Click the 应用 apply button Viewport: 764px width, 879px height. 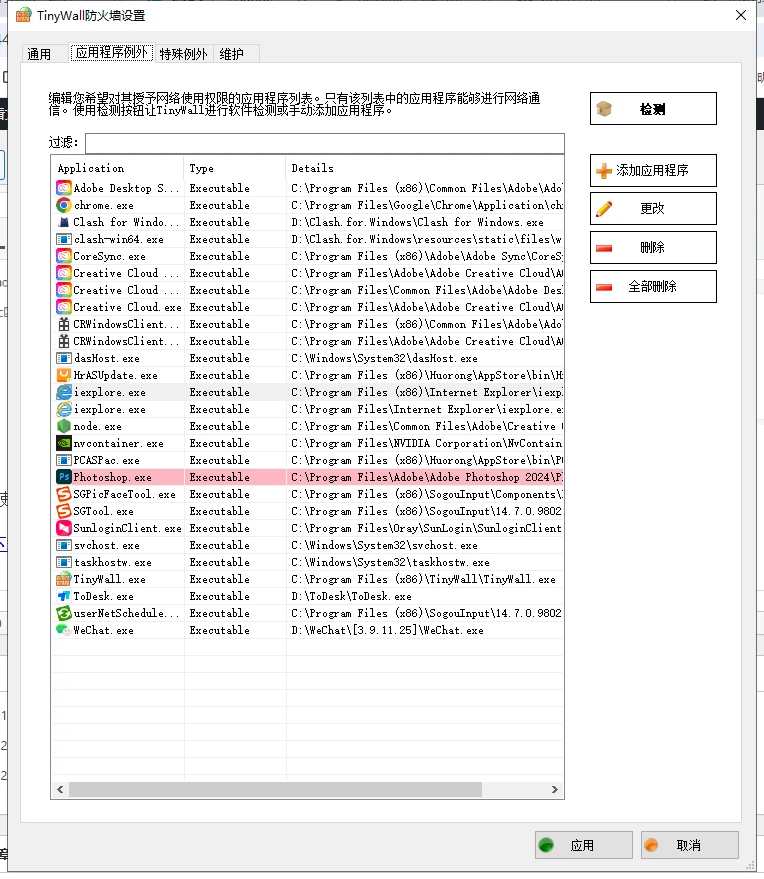coord(584,845)
